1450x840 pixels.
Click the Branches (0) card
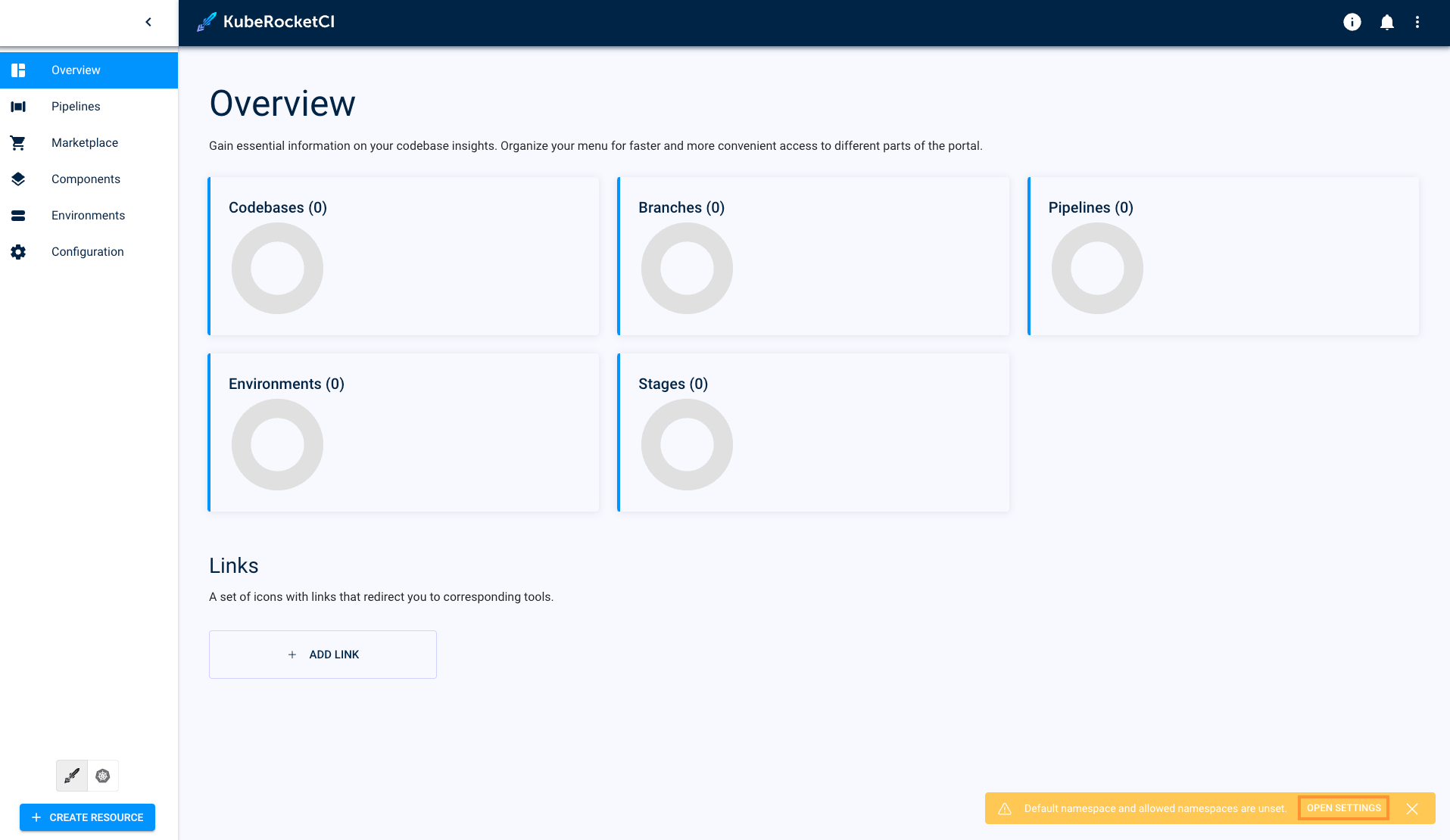coord(813,256)
